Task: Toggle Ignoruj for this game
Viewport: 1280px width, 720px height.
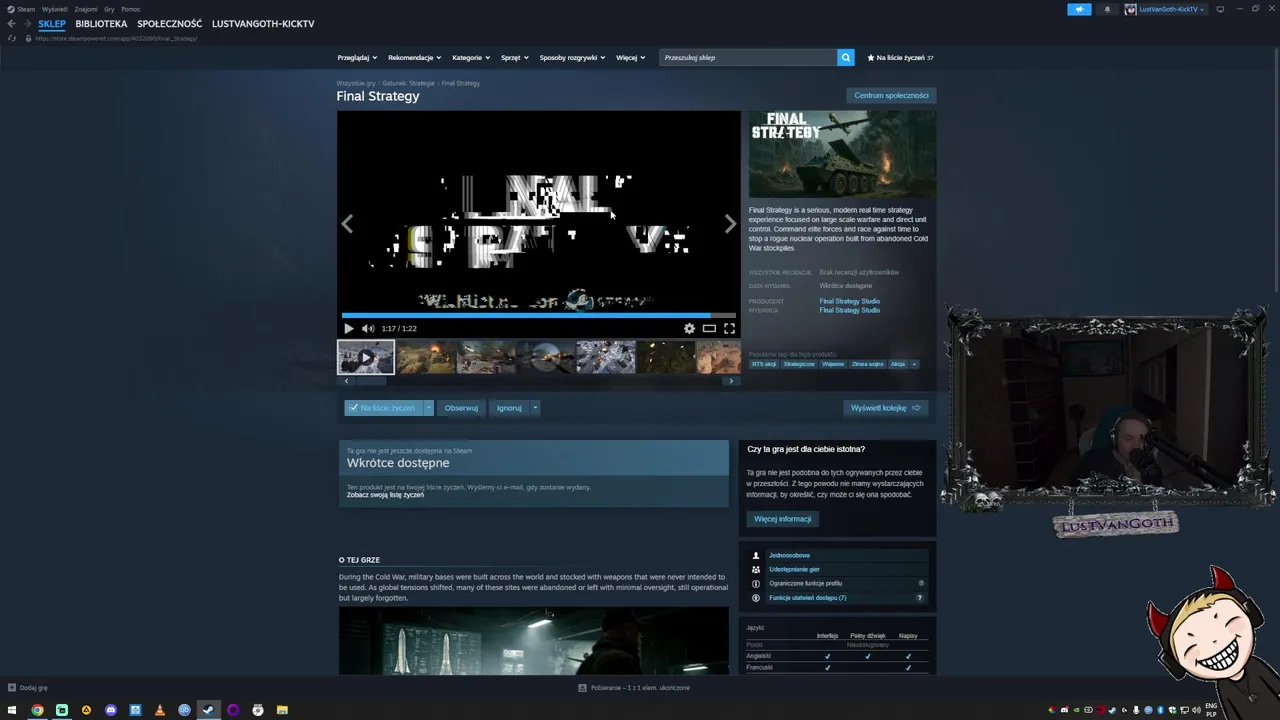Action: (509, 408)
